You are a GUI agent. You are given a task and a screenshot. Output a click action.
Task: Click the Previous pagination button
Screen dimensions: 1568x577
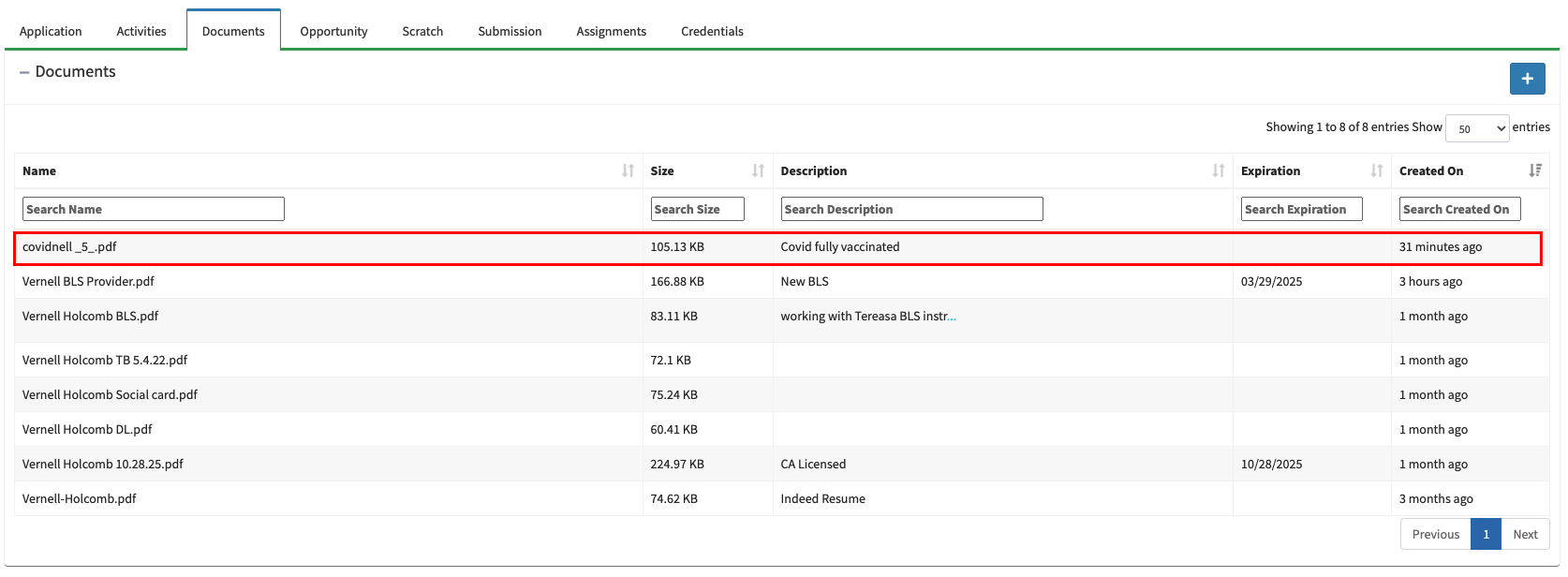(1435, 534)
